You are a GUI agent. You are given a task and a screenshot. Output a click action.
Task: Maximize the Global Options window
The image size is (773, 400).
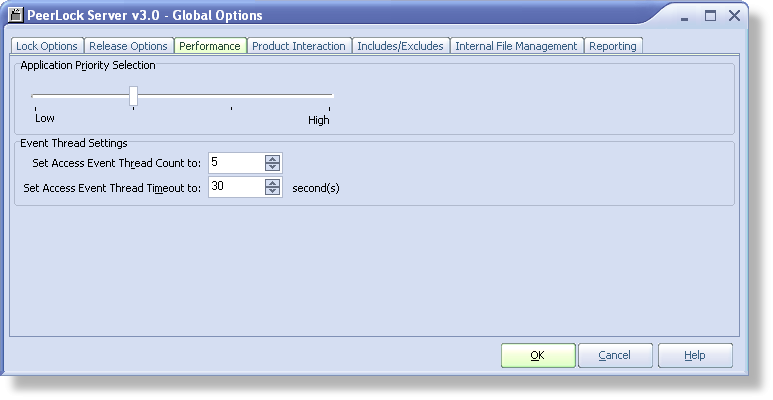coord(710,16)
